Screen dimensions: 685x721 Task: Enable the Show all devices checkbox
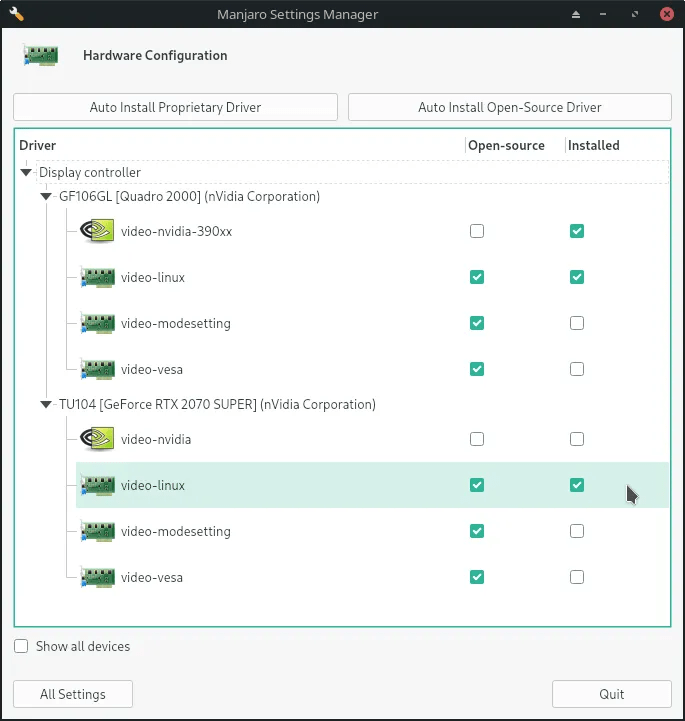(21, 646)
